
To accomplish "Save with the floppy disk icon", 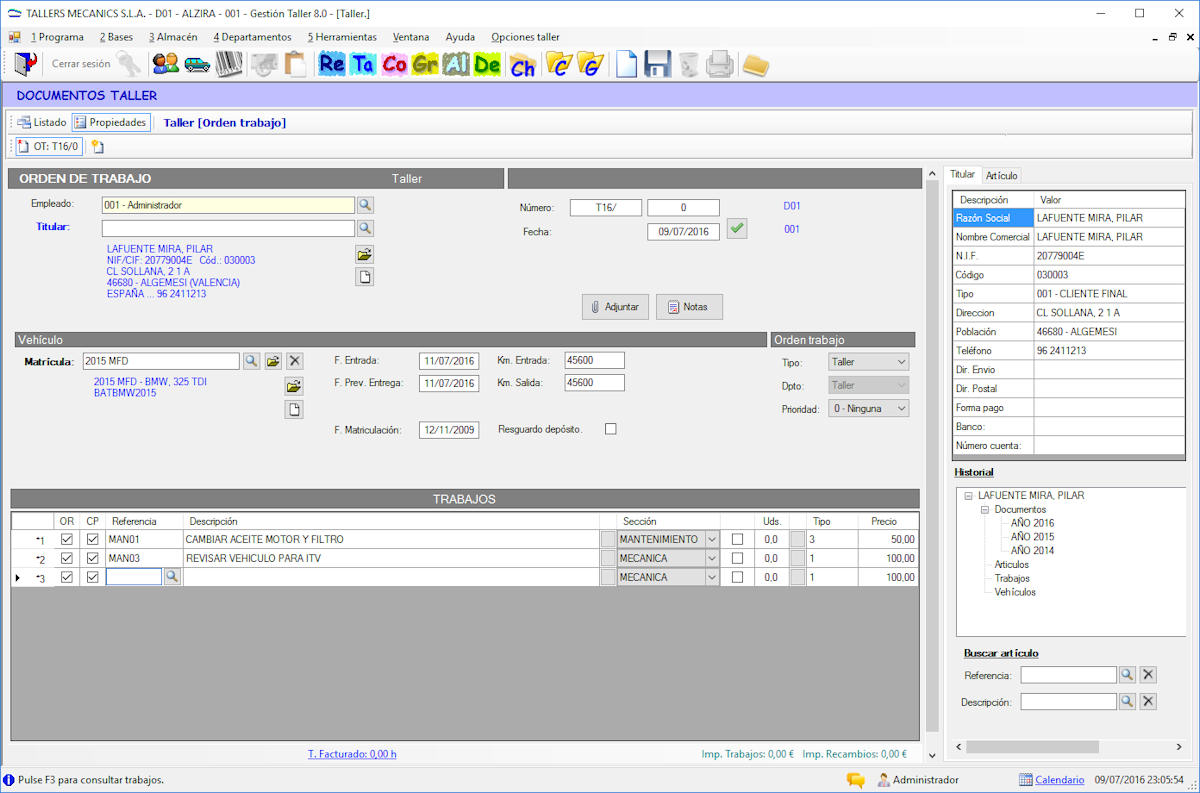I will point(657,65).
